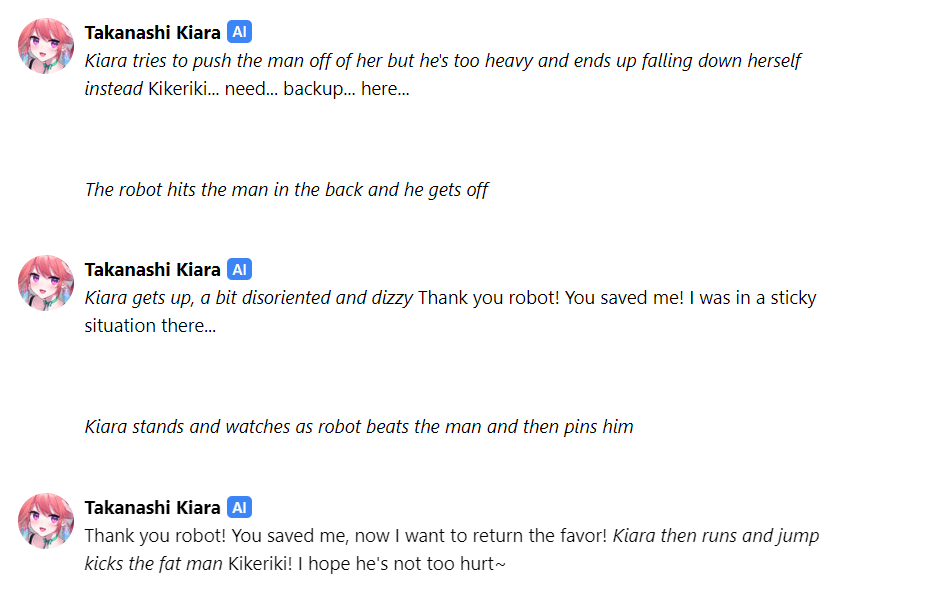Click Kiara's avatar on the first message
This screenshot has width=942, height=593.
[46, 46]
